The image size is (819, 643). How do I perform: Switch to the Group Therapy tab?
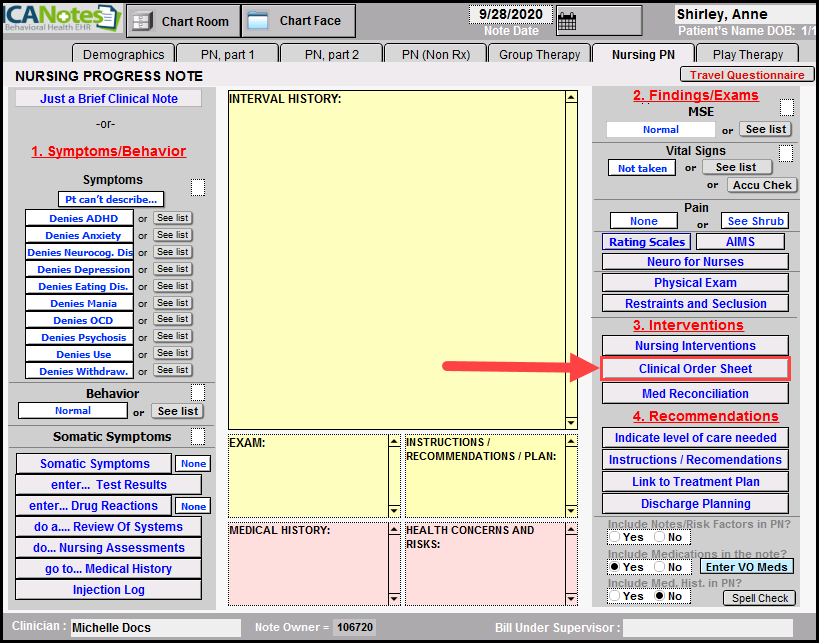click(x=539, y=55)
